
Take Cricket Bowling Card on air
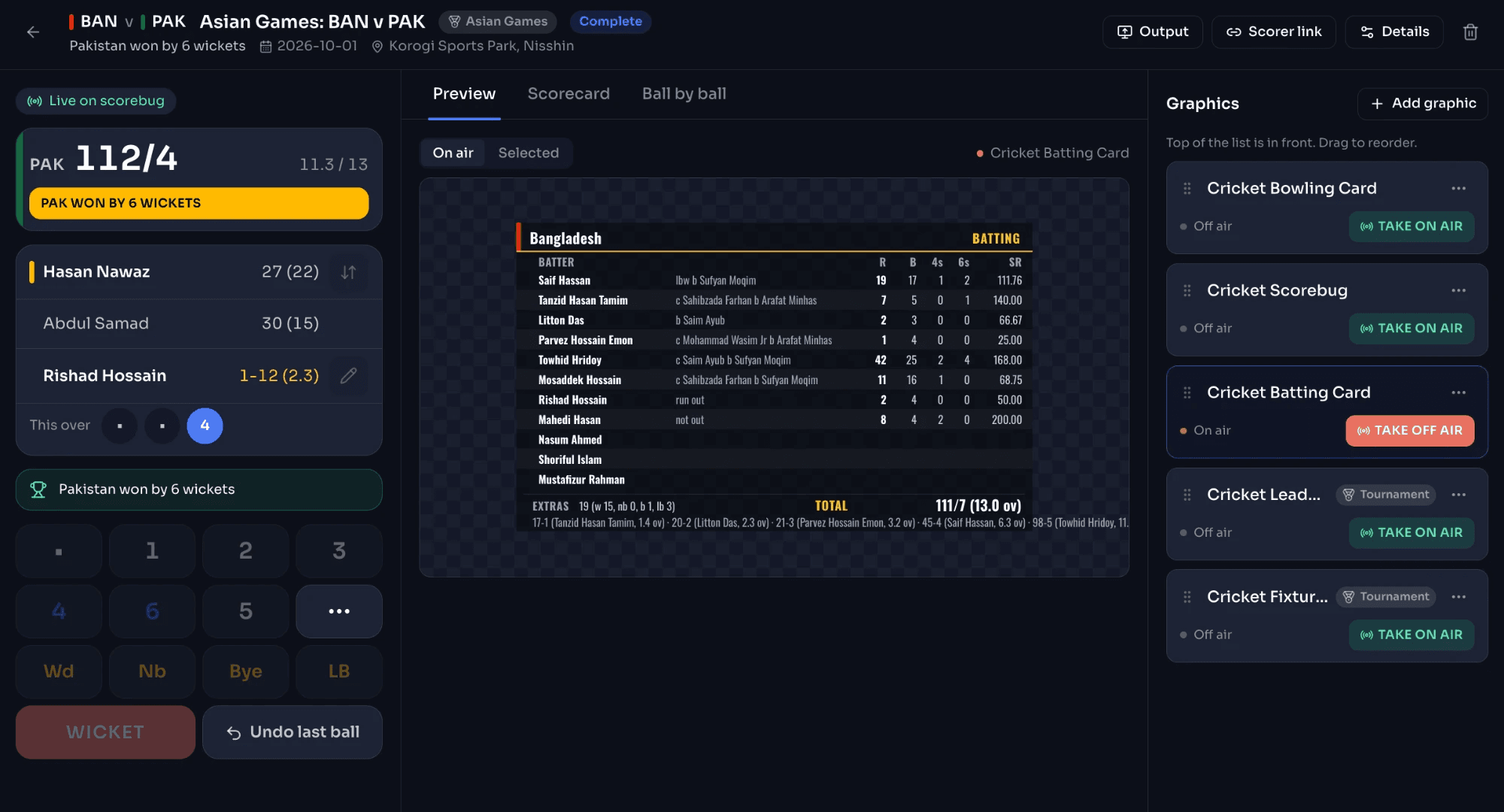[1411, 226]
